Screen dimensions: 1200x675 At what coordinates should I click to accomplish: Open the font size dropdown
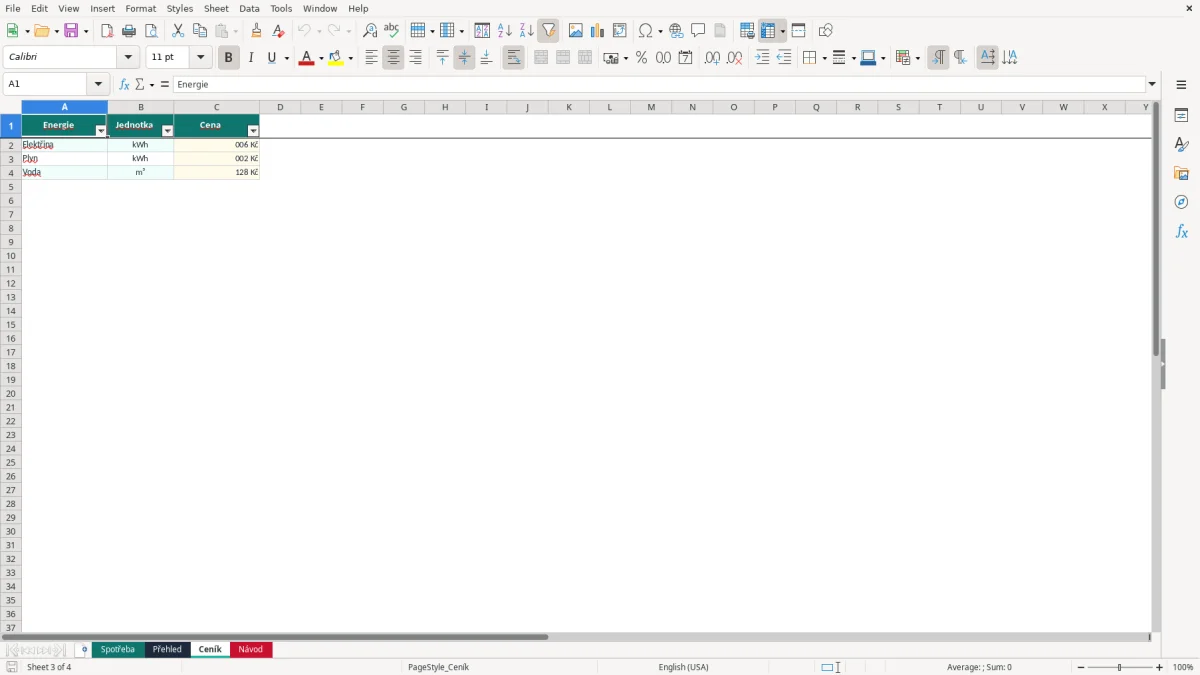point(200,58)
